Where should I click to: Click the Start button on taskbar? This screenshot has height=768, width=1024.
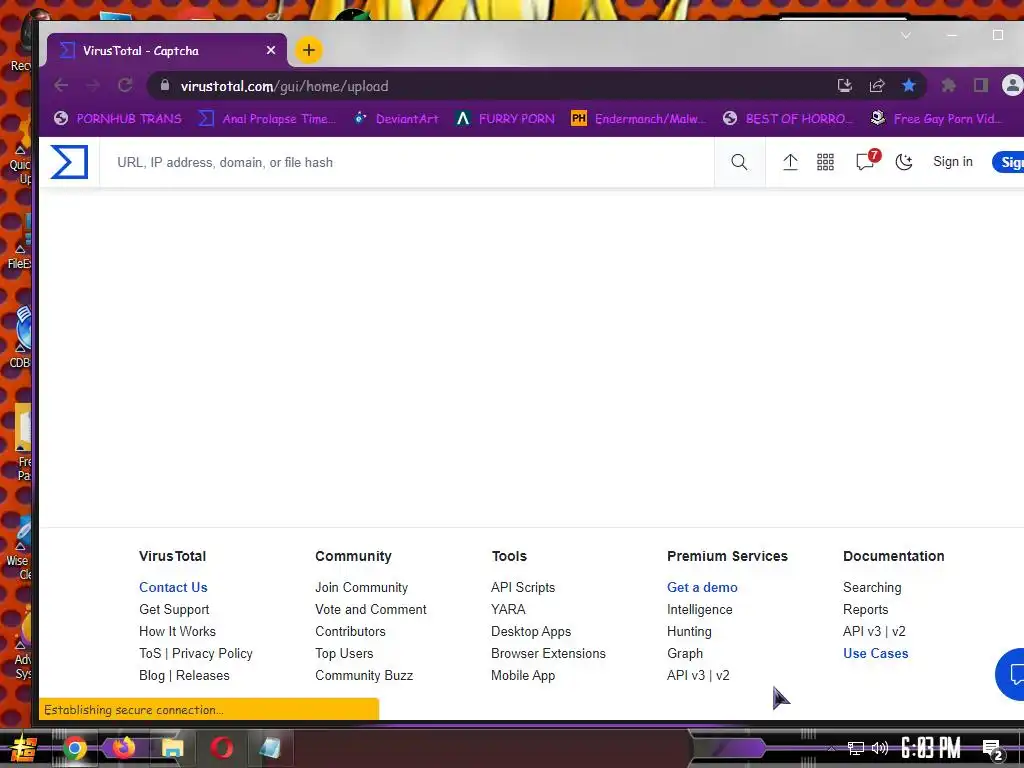[24, 748]
